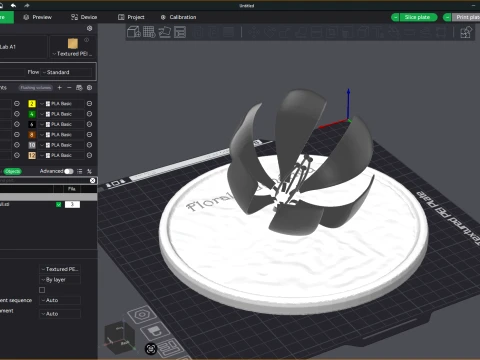480x360 pixels.
Task: Click the dimmed Move tool in toolbar
Action: [254, 32]
